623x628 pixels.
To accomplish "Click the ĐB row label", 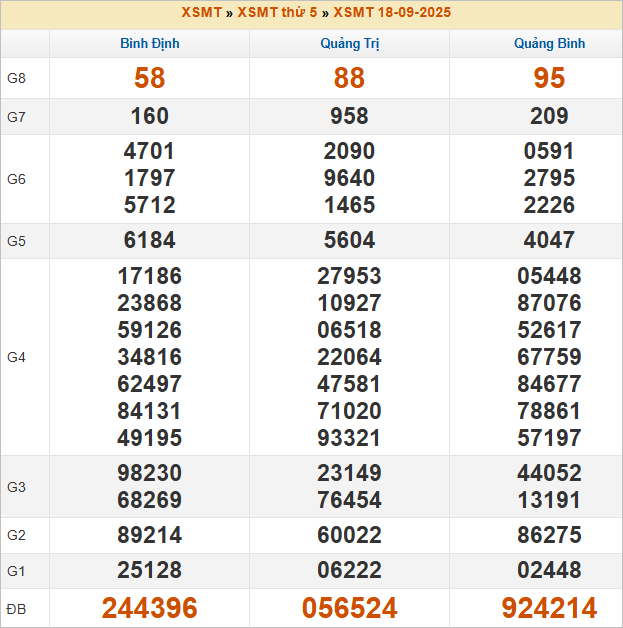I will coord(16,608).
